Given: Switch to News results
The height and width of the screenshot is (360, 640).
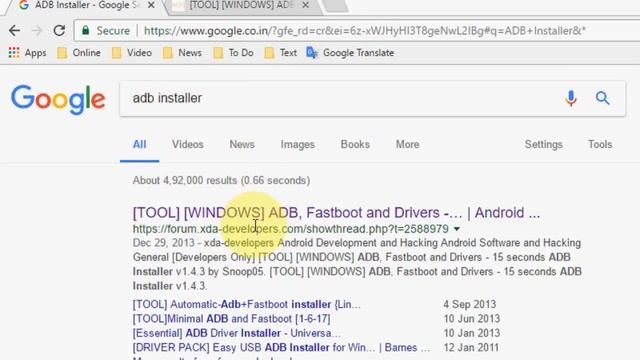Looking at the screenshot, I should click(242, 144).
